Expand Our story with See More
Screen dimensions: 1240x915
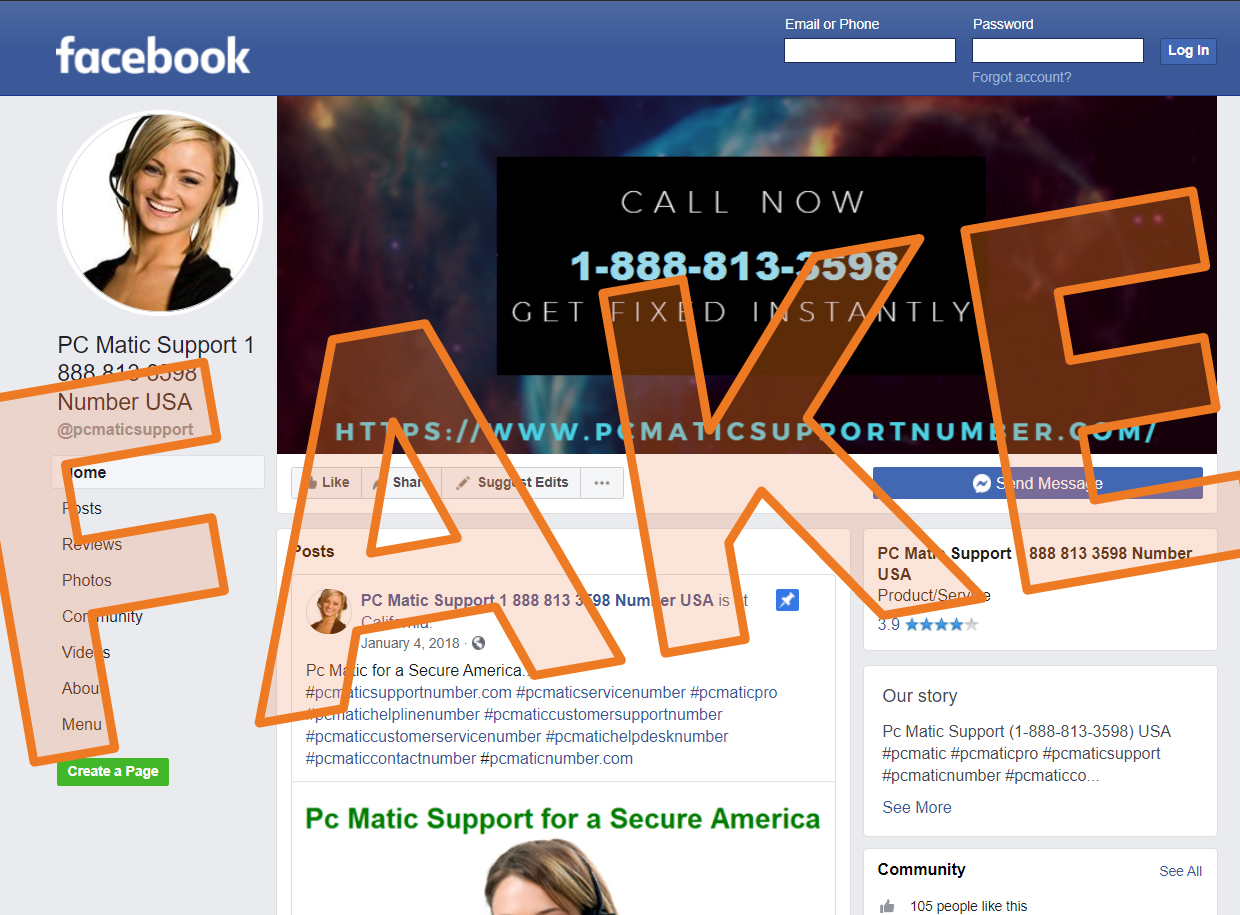click(x=917, y=807)
